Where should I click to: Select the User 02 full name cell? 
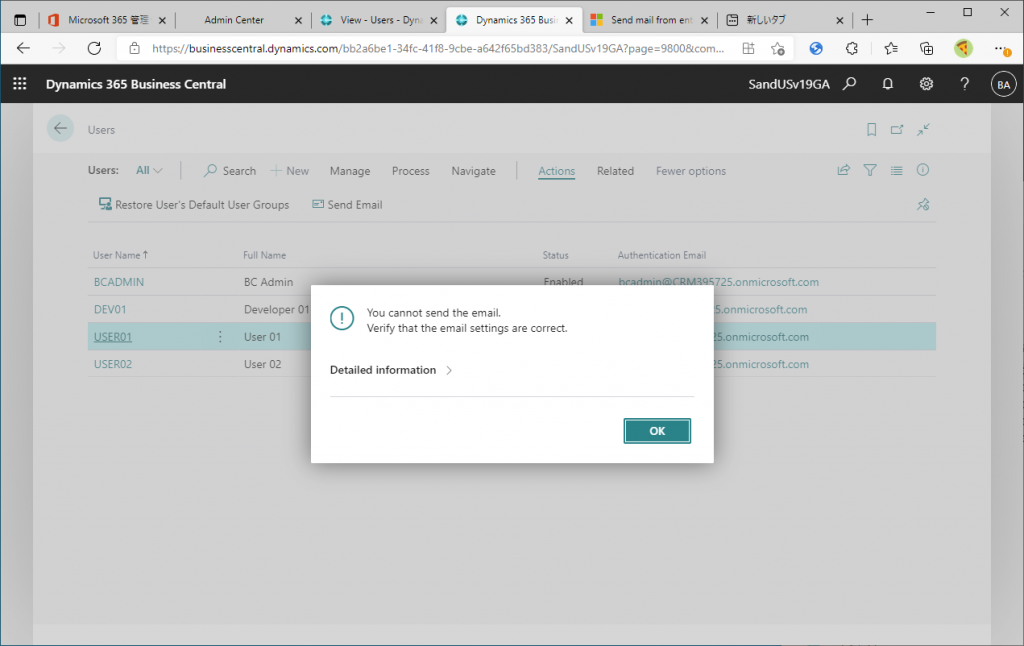pyautogui.click(x=263, y=364)
